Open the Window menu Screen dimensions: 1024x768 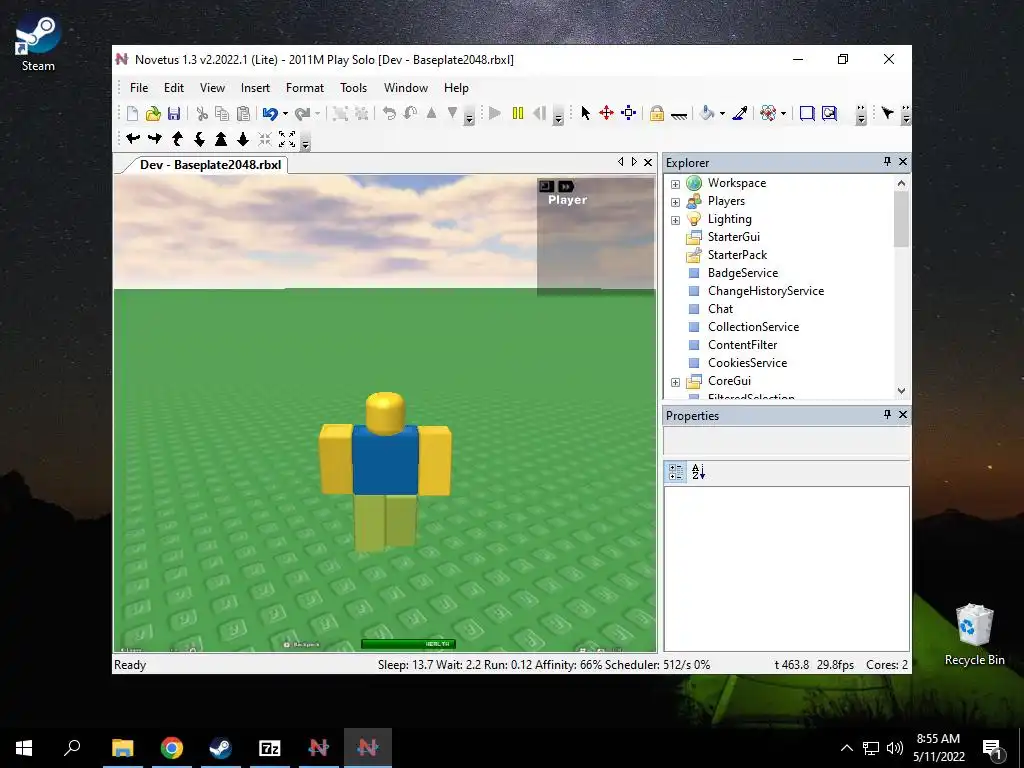pyautogui.click(x=406, y=88)
